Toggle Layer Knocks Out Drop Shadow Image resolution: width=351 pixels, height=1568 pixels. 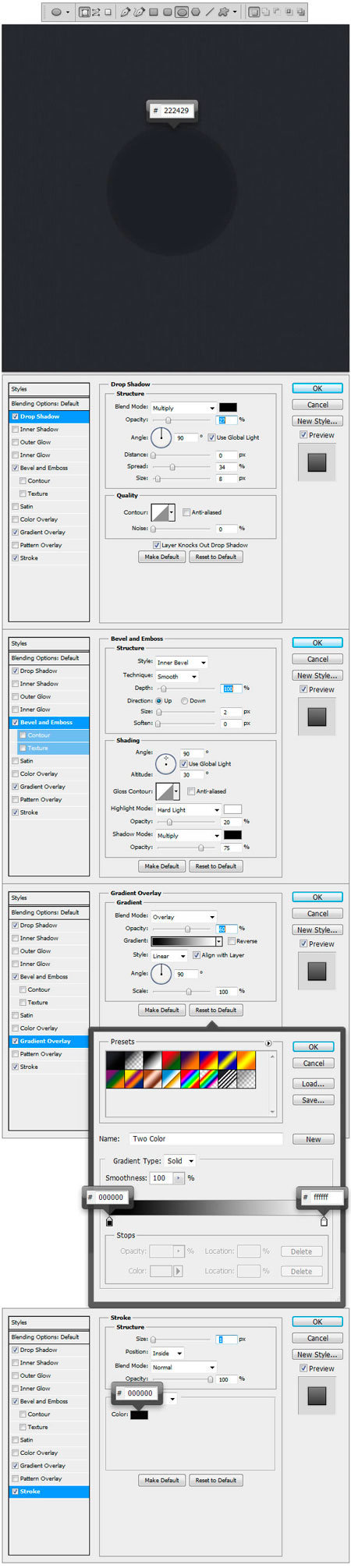point(157,545)
